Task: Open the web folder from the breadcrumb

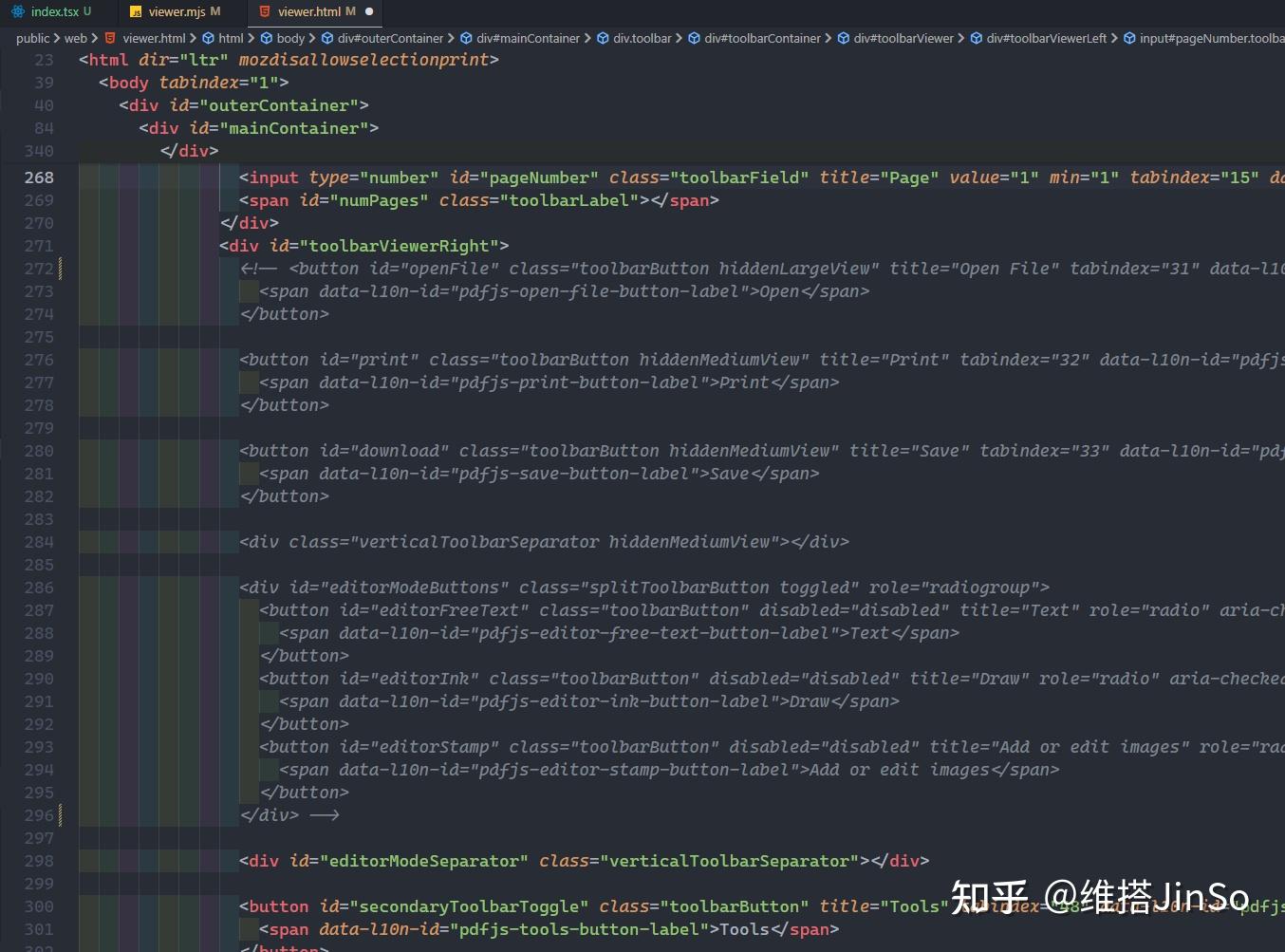Action: 75,38
